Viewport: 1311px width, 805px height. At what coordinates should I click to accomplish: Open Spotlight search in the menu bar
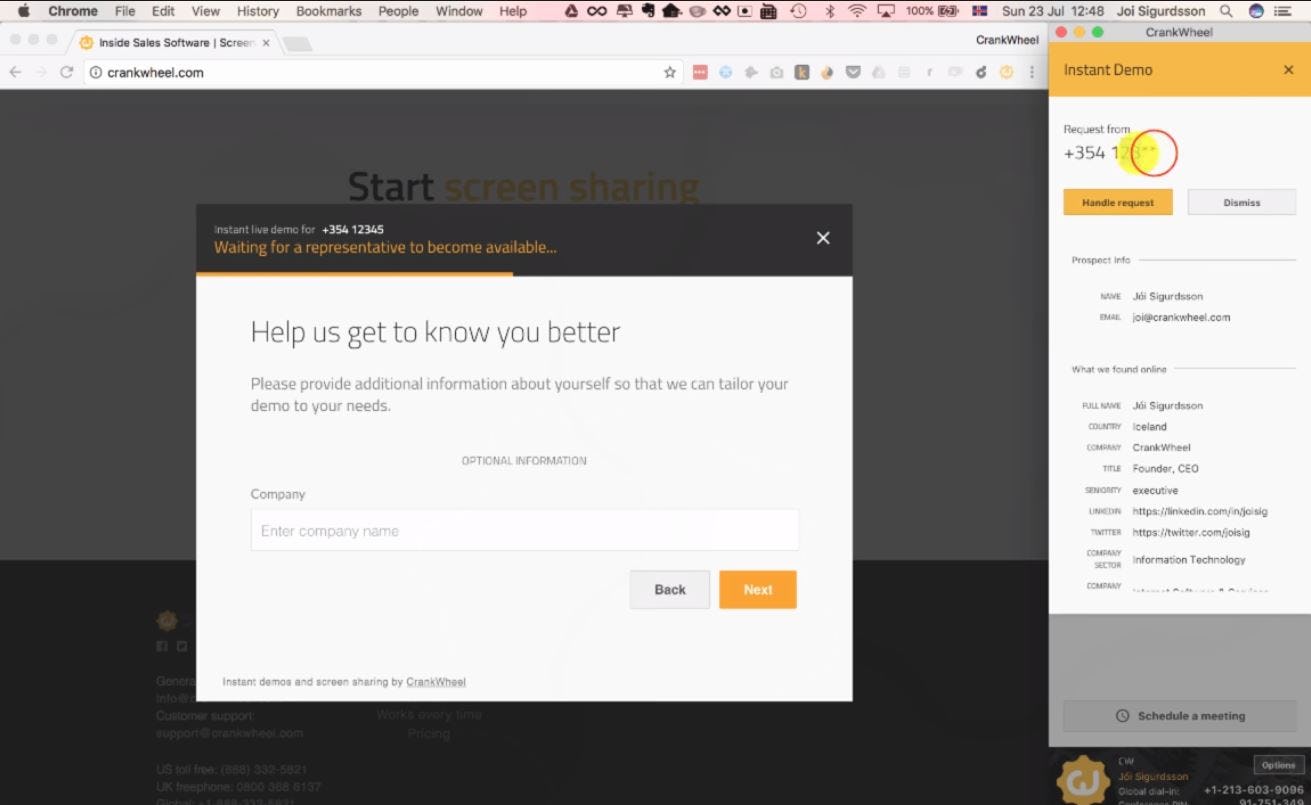click(1227, 11)
